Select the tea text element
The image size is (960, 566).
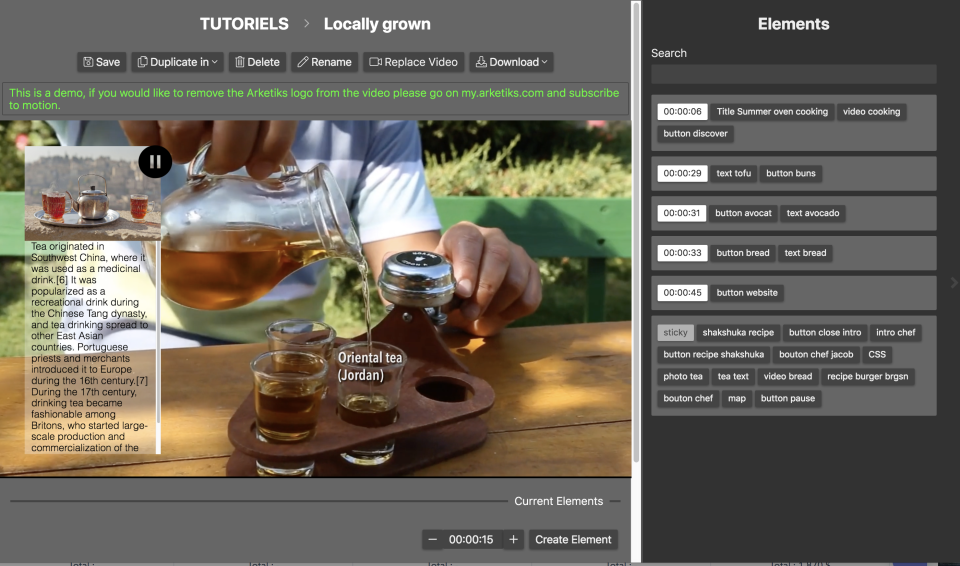[733, 377]
